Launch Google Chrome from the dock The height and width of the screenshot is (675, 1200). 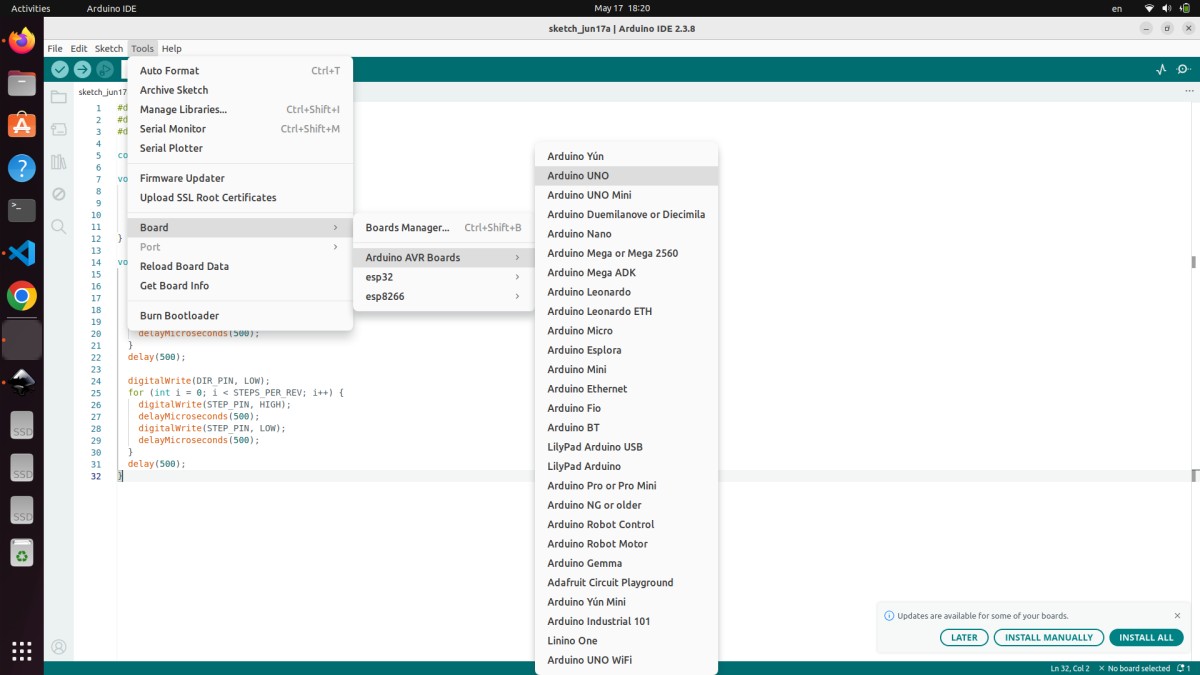22,296
